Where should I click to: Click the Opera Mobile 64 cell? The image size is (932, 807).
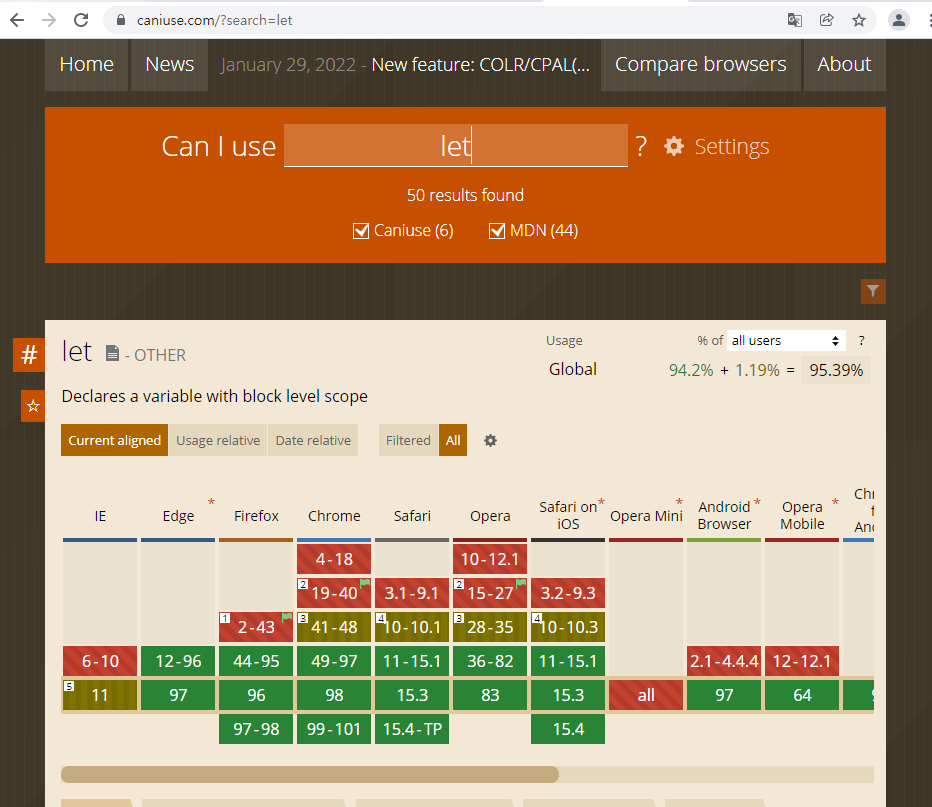802,695
